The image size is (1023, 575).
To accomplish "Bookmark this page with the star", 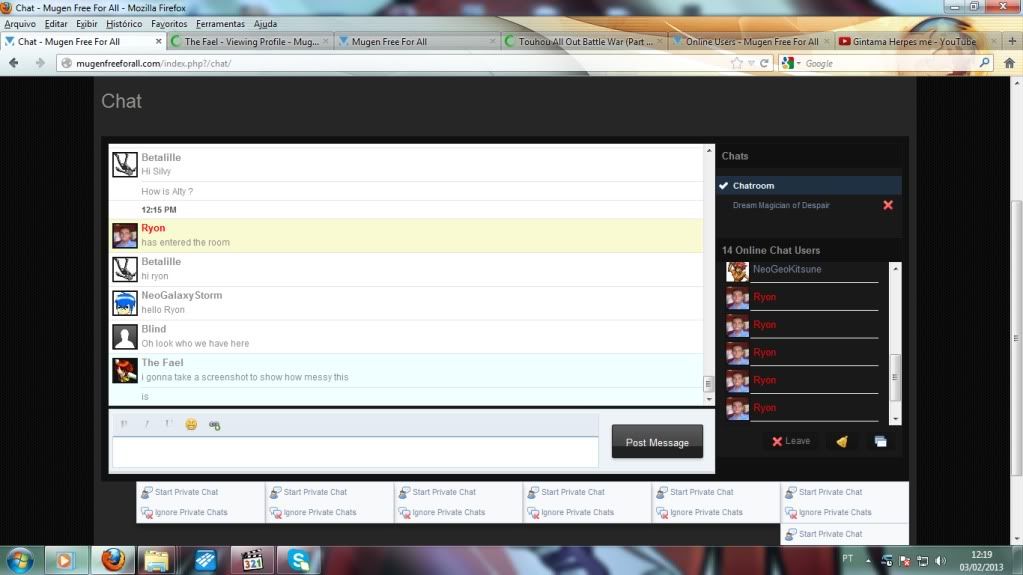I will click(737, 63).
